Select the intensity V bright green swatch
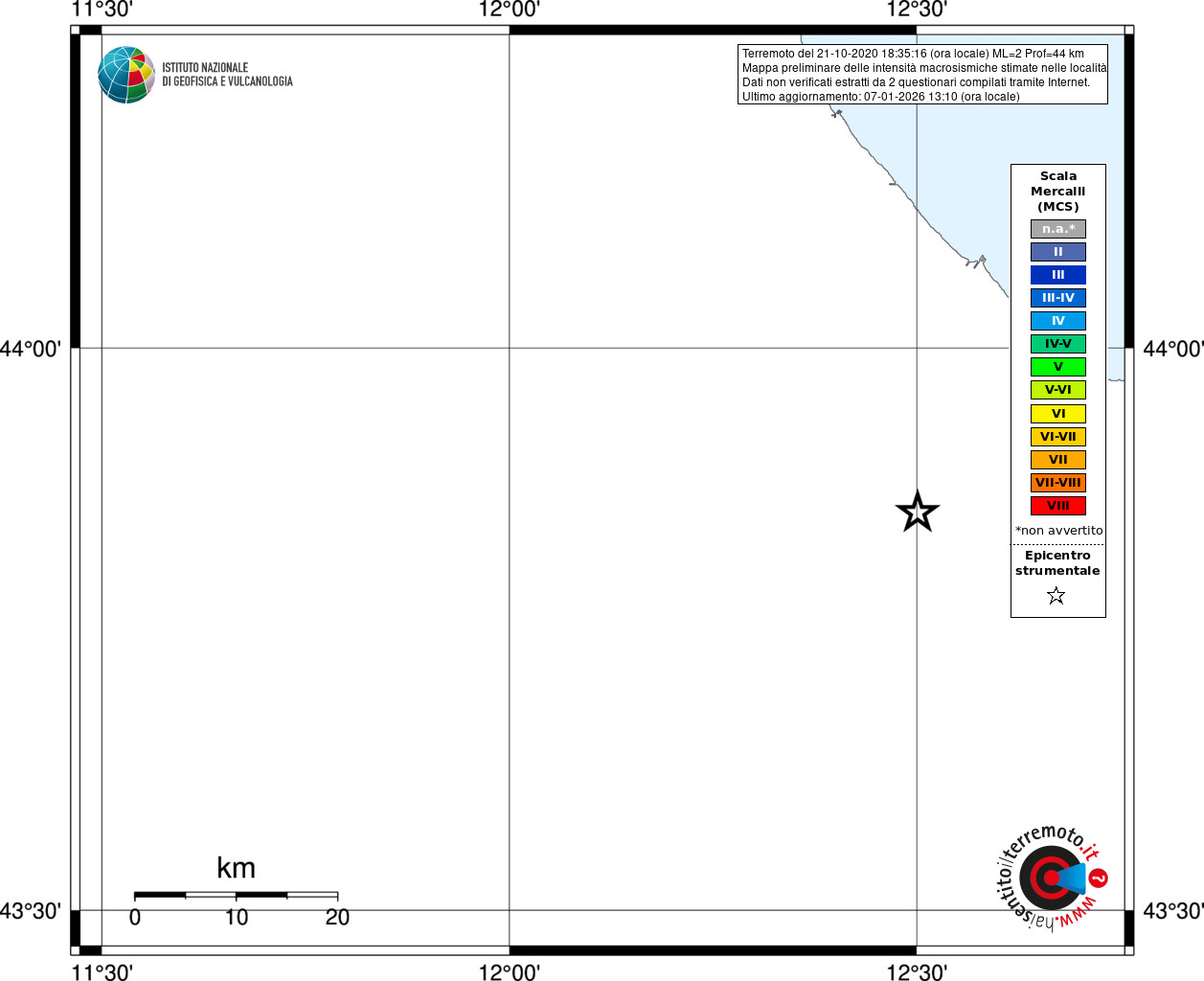 tap(1058, 367)
